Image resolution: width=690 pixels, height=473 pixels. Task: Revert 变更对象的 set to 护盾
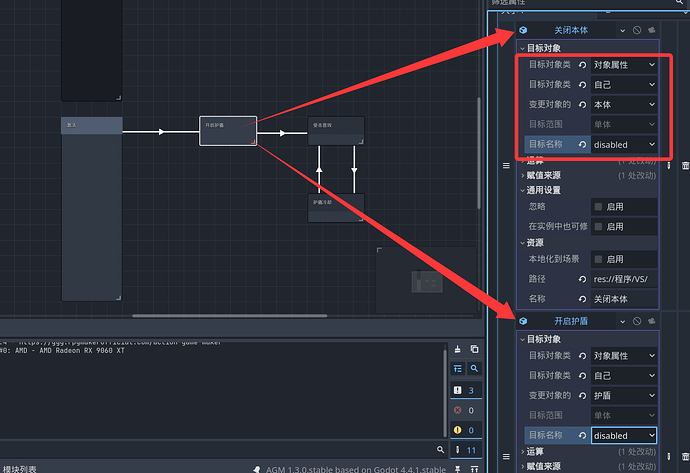(582, 396)
